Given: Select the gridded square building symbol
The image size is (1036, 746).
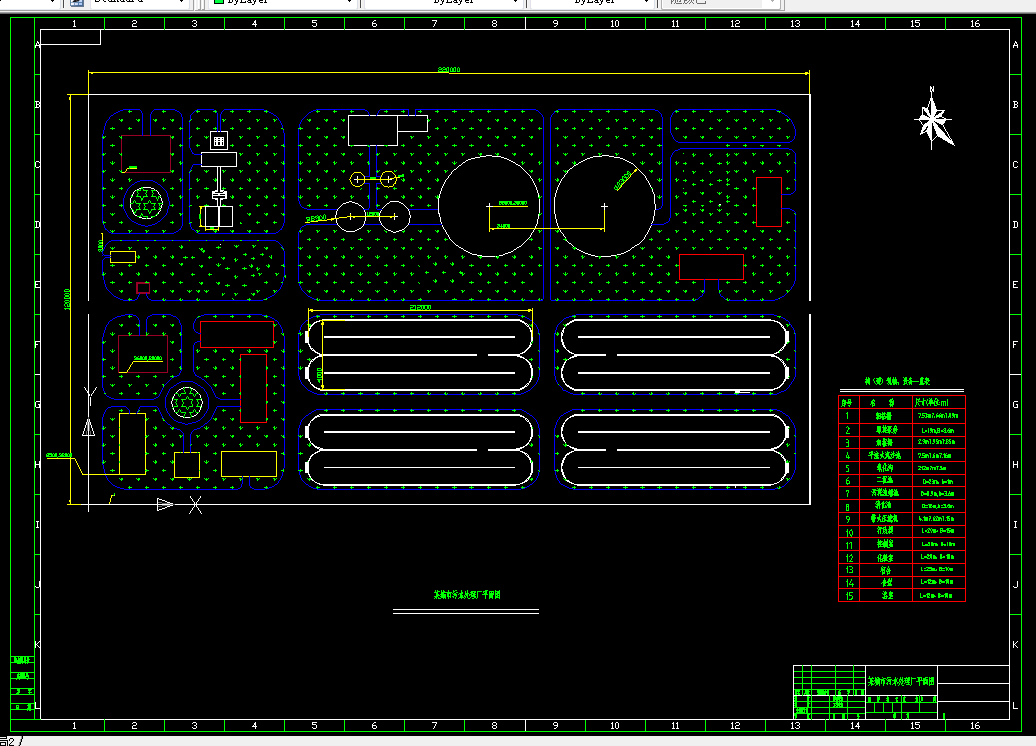Looking at the screenshot, I should 219,141.
